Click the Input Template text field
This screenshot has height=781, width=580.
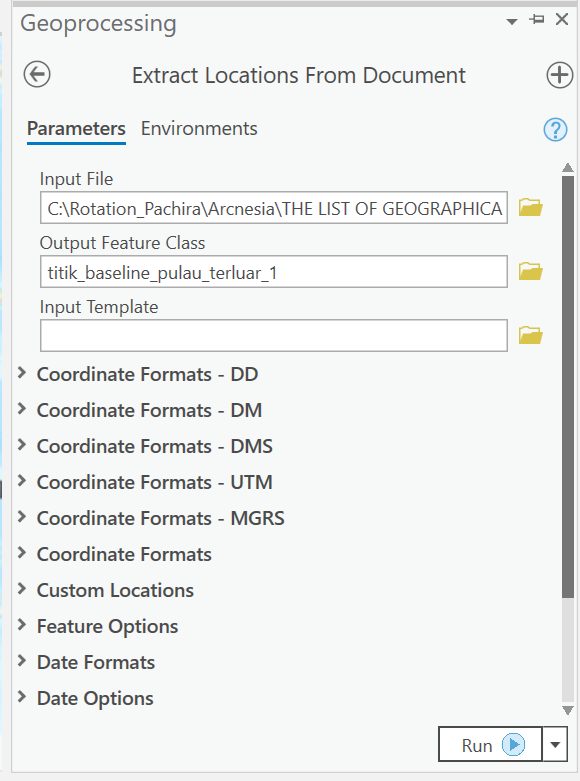pos(274,335)
